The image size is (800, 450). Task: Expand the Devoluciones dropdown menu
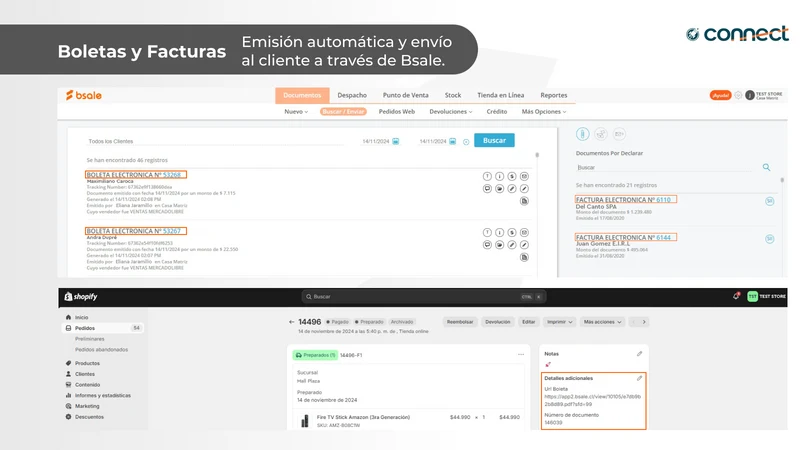pyautogui.click(x=451, y=111)
